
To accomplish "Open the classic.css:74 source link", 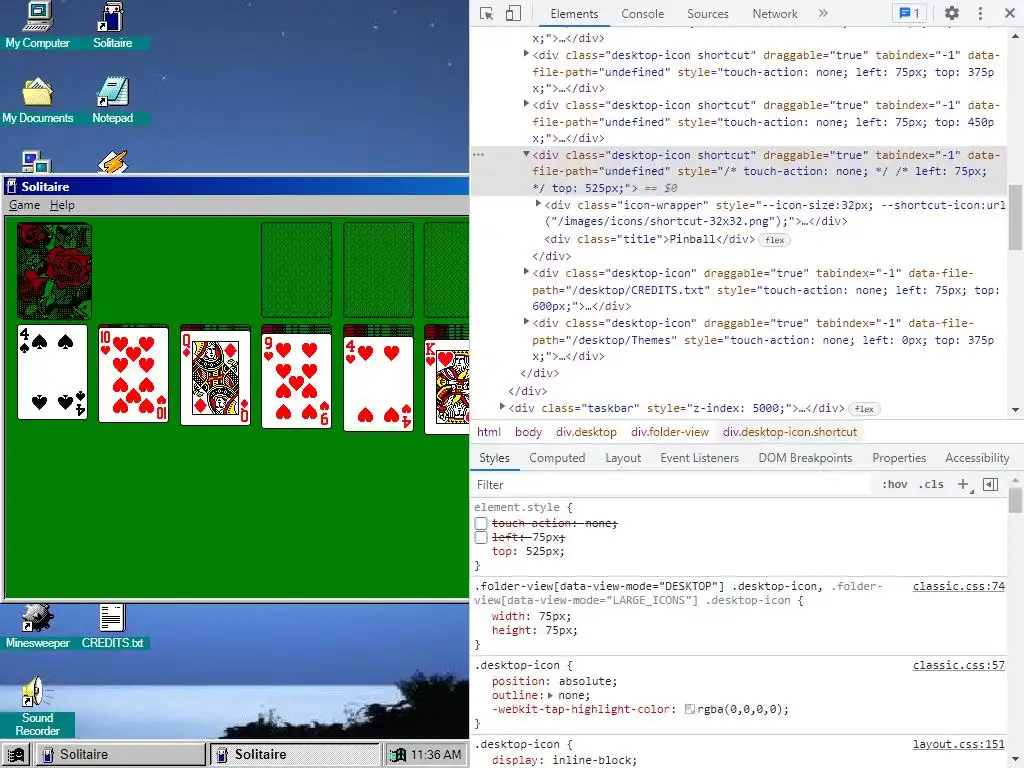I will click(959, 586).
